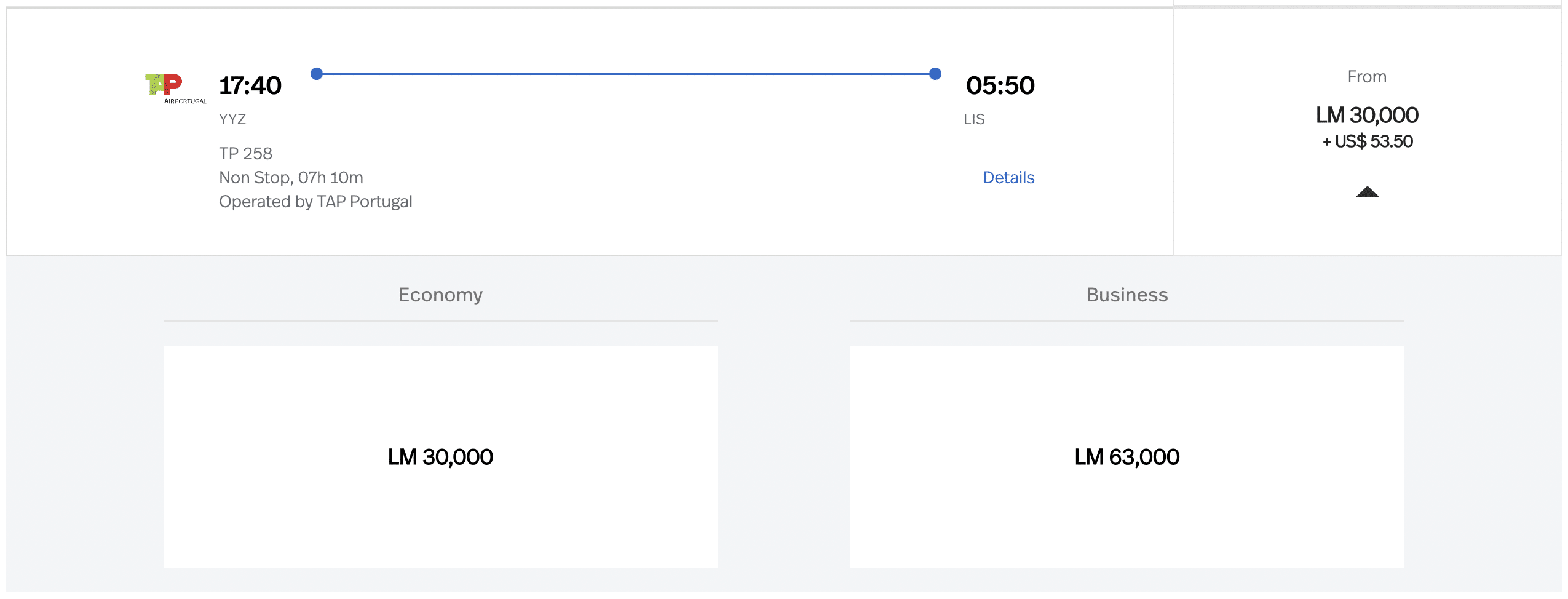1568x599 pixels.
Task: Click the LIS airport code
Action: [974, 119]
